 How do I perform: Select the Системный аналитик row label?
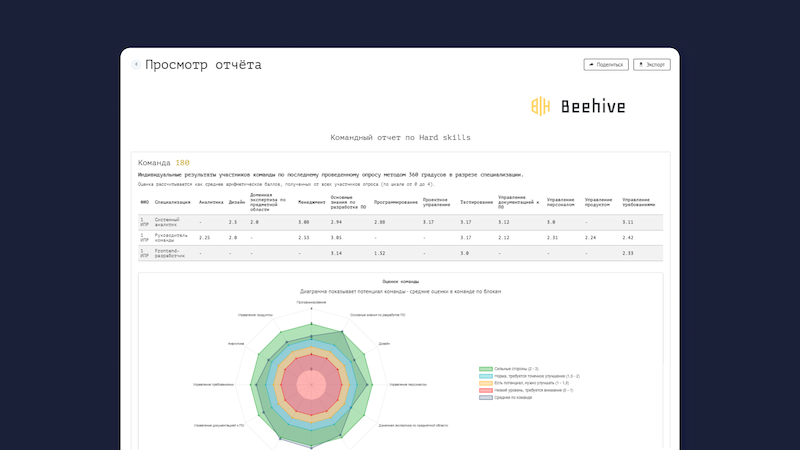click(x=167, y=222)
